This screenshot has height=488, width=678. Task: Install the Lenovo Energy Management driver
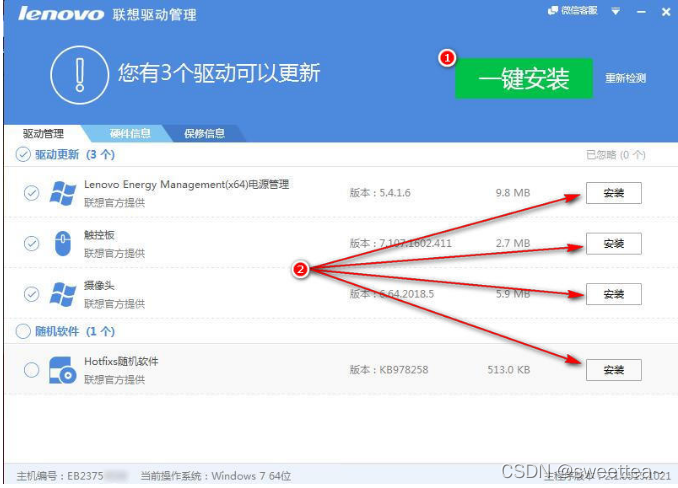tap(614, 193)
